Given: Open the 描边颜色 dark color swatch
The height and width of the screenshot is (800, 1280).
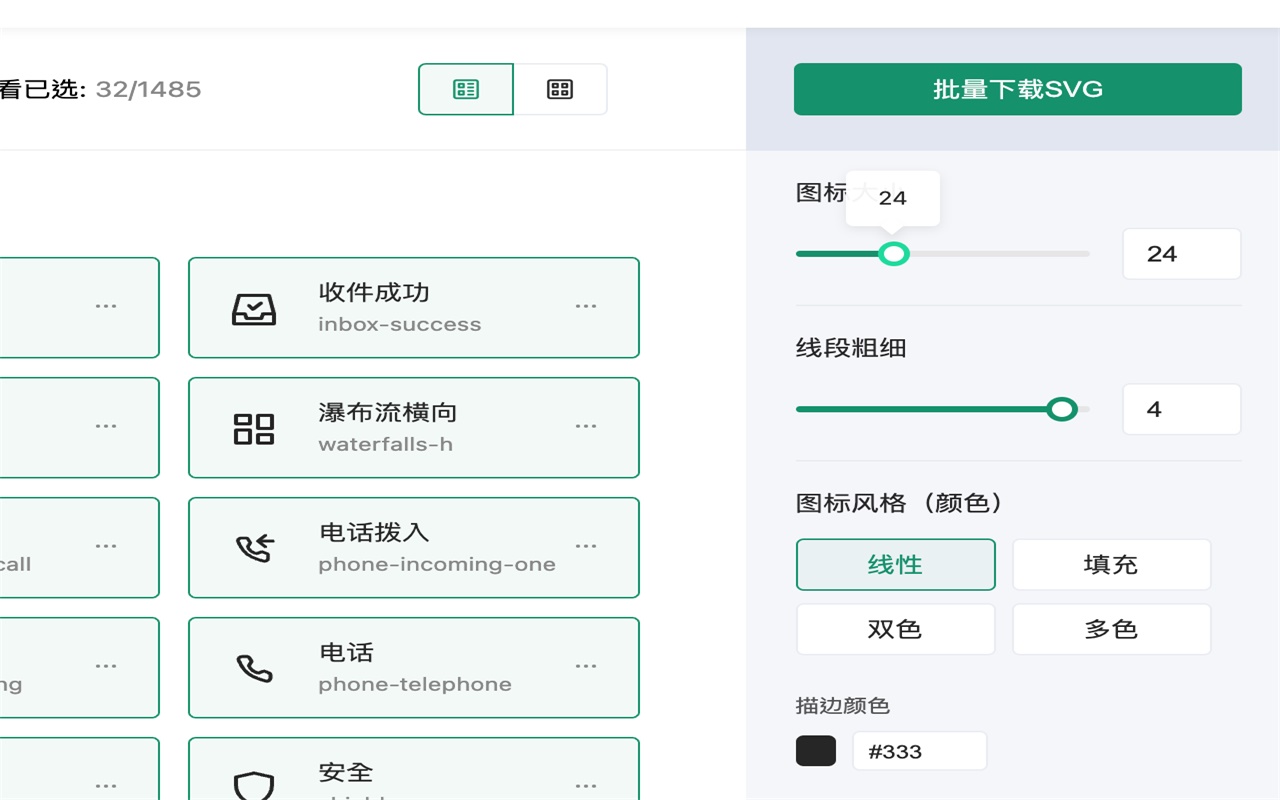Looking at the screenshot, I should [816, 751].
